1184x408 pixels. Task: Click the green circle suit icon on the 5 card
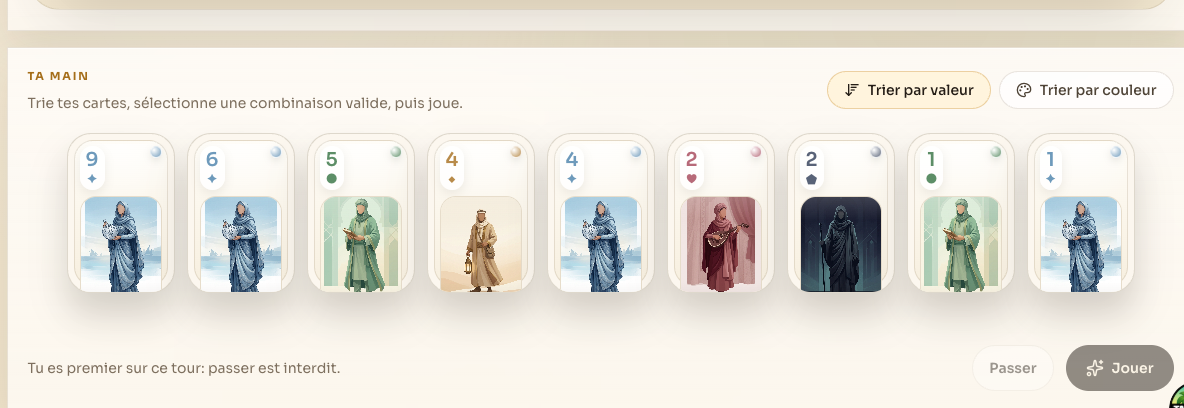tap(331, 179)
